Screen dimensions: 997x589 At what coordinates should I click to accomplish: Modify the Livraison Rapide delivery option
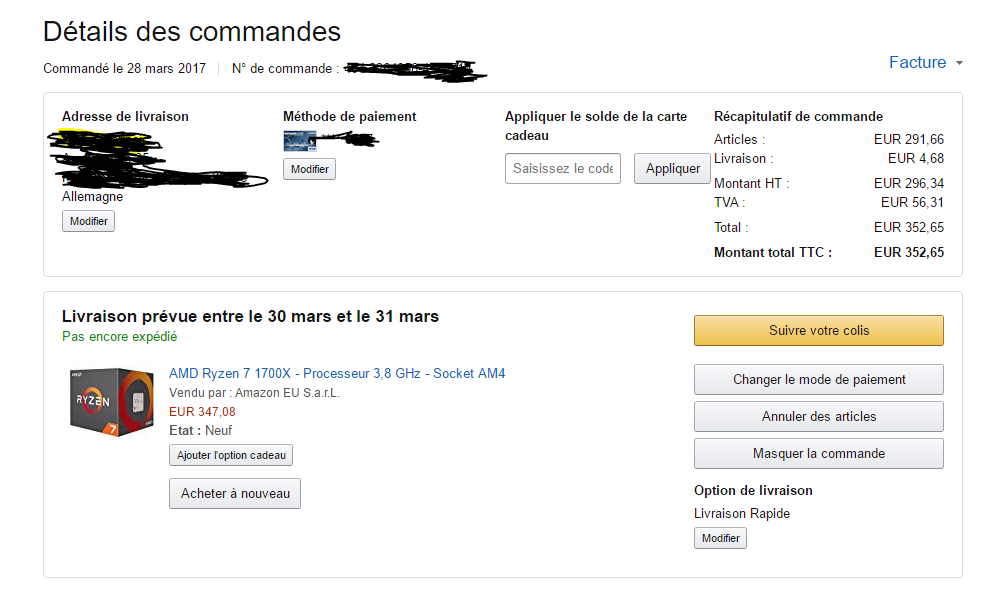point(720,538)
